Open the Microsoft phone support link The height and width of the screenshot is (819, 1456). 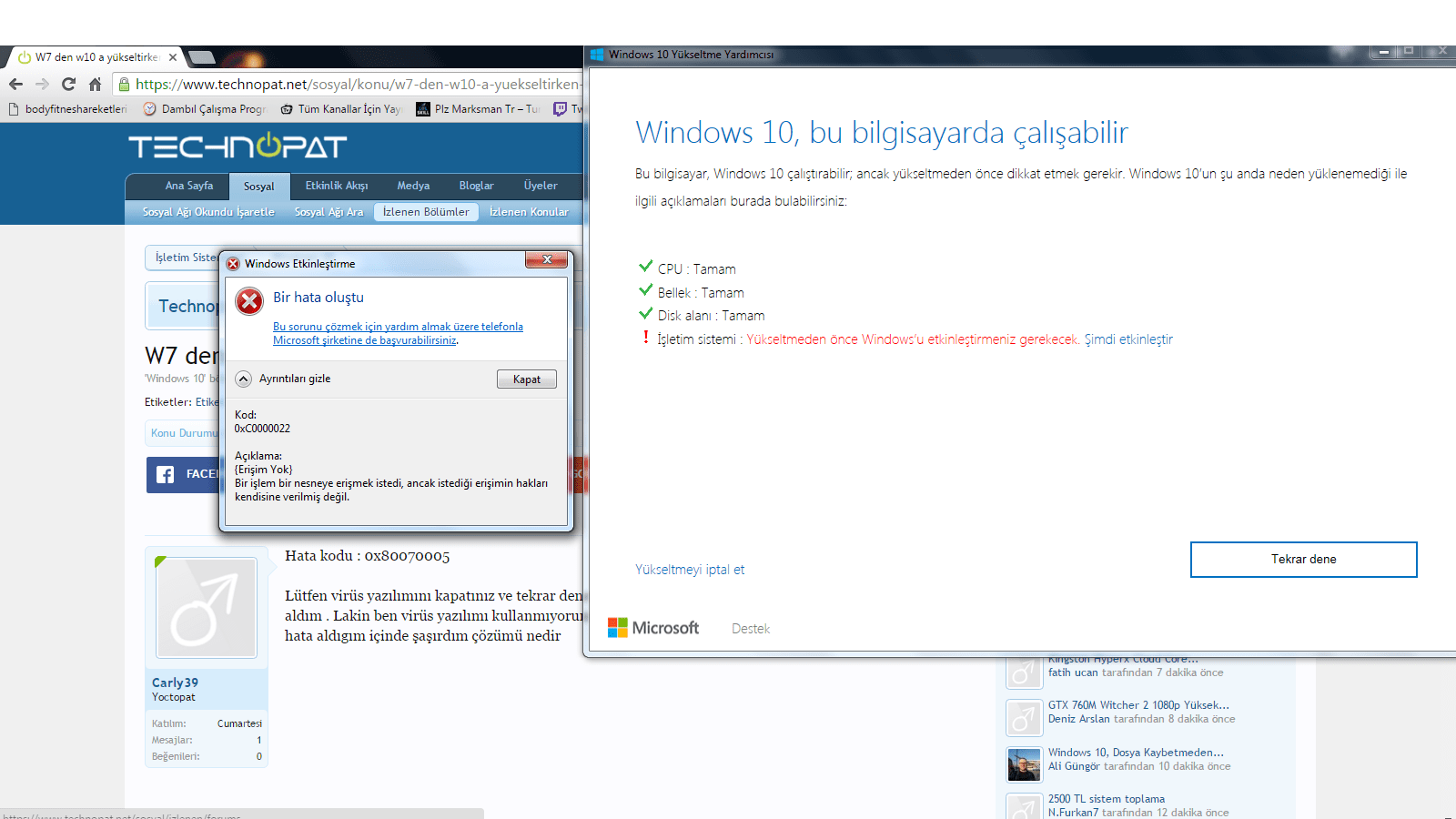pyautogui.click(x=398, y=333)
